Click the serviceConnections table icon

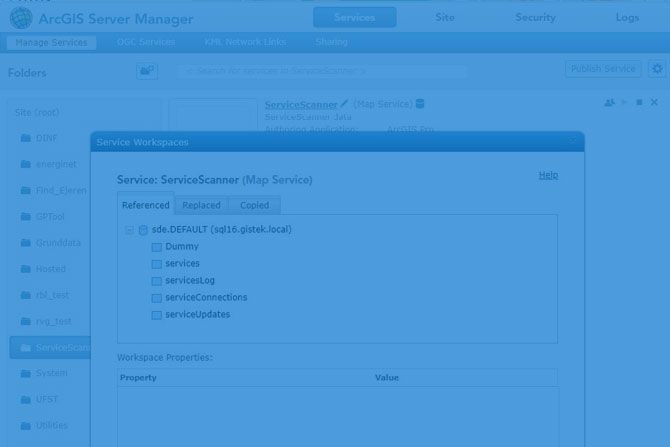pyautogui.click(x=157, y=298)
